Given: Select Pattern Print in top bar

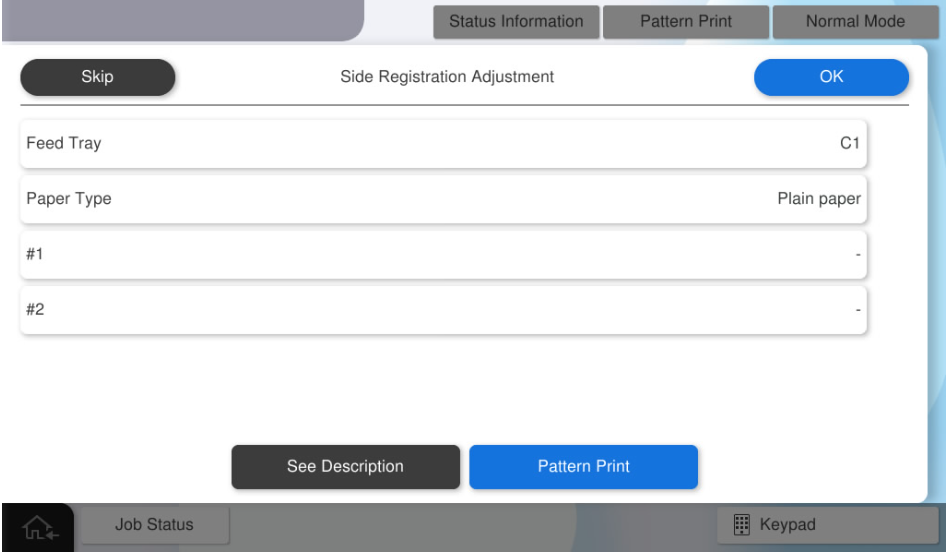Looking at the screenshot, I should tap(686, 21).
